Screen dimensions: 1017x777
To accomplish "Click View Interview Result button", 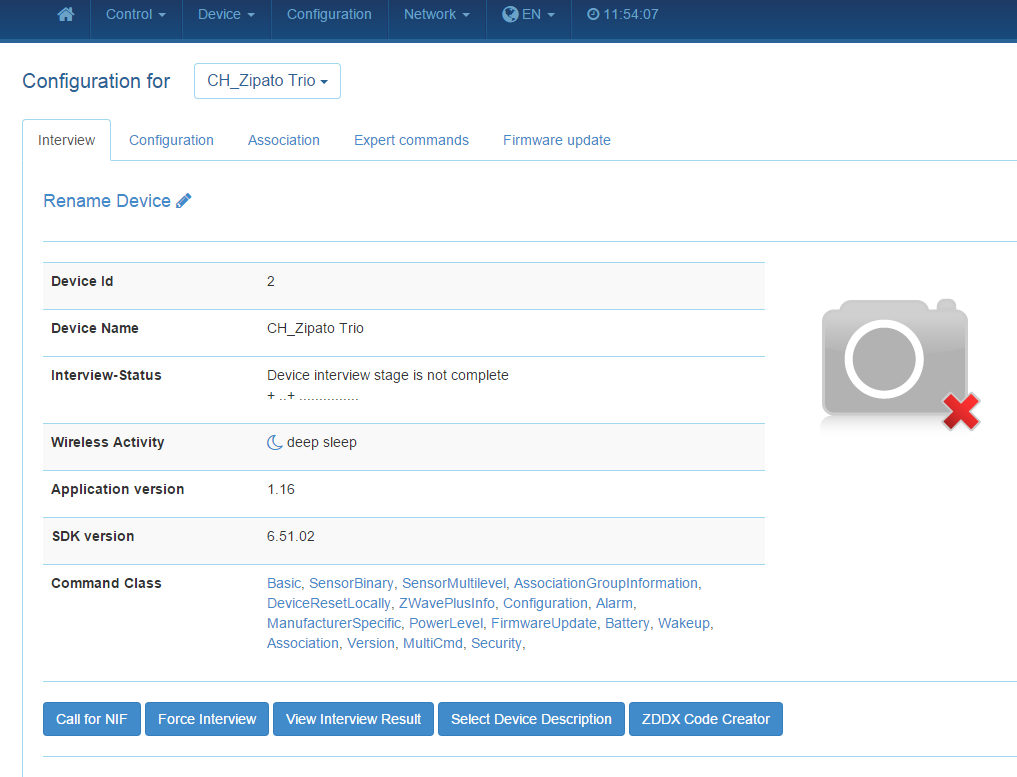I will coord(353,719).
